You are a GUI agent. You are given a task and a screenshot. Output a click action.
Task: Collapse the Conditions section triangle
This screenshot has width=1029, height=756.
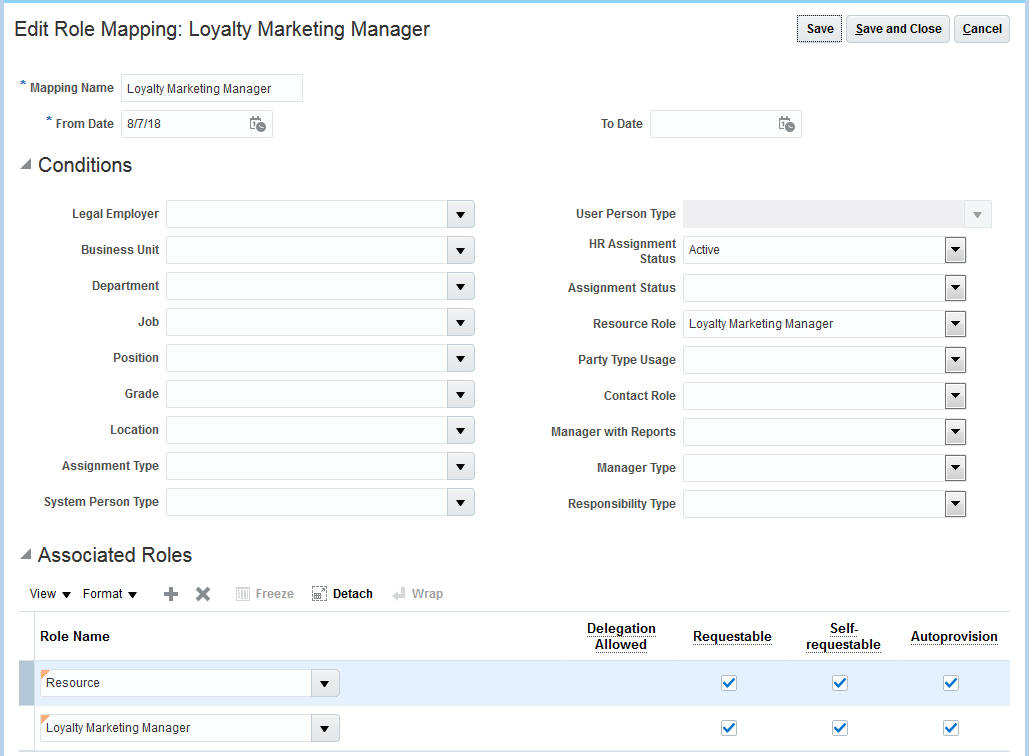[26, 165]
